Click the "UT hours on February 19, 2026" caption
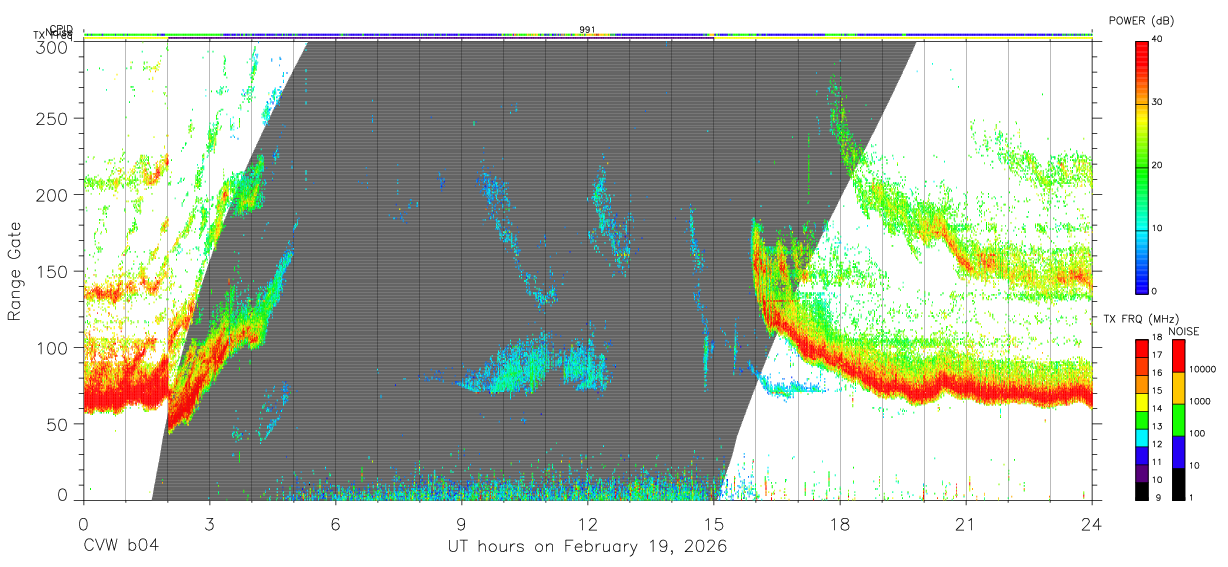This screenshot has width=1228, height=567. coord(587,546)
